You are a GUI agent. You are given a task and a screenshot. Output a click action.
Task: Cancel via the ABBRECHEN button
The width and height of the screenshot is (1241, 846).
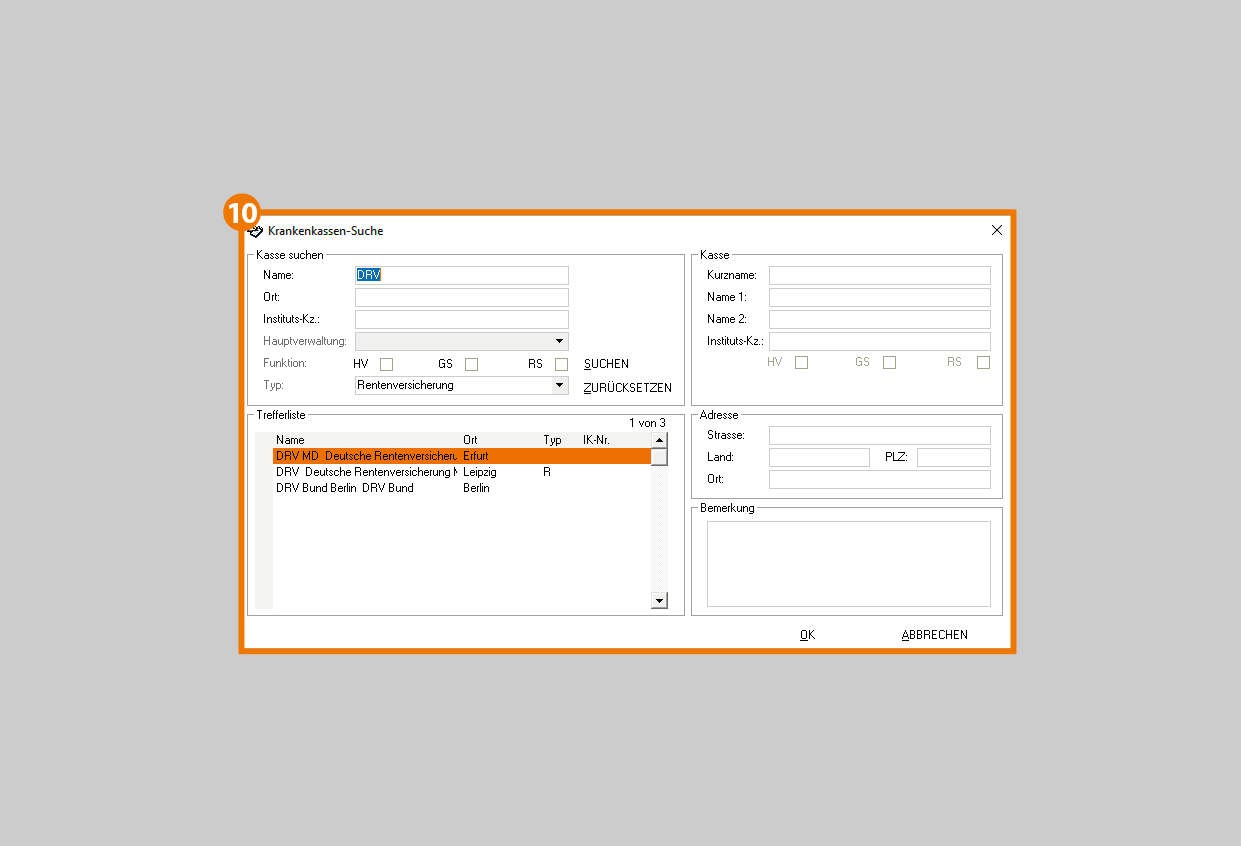[934, 635]
